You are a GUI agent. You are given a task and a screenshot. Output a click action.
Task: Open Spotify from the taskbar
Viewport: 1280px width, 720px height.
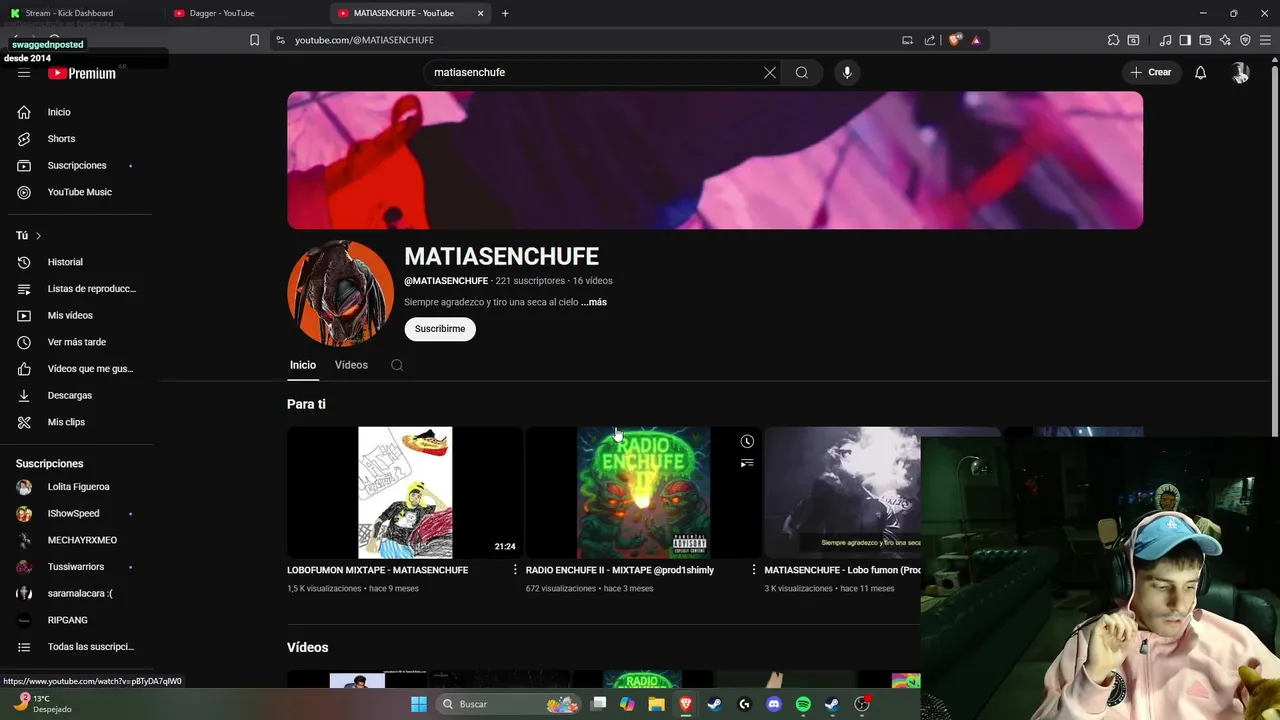click(x=803, y=704)
